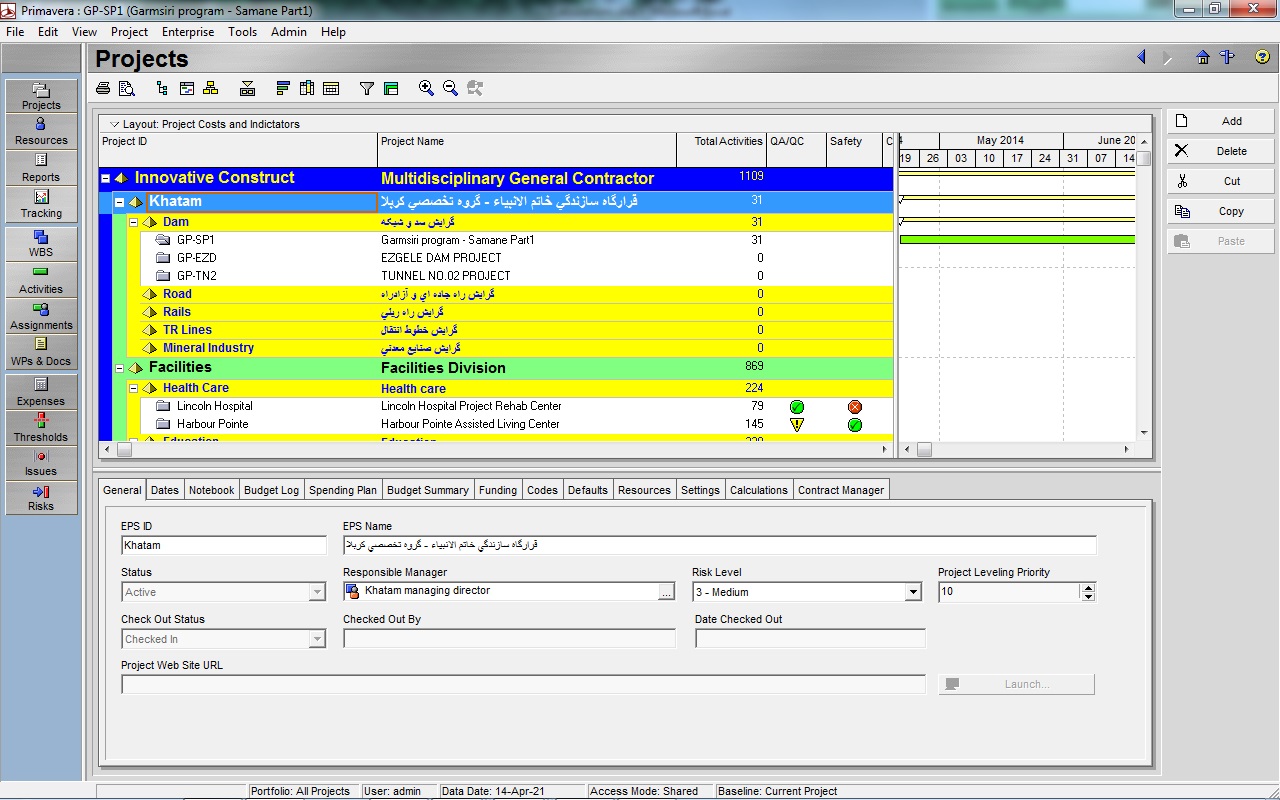The width and height of the screenshot is (1280, 800).
Task: Click the project table horizontal scrollbar thumb
Action: click(x=124, y=450)
